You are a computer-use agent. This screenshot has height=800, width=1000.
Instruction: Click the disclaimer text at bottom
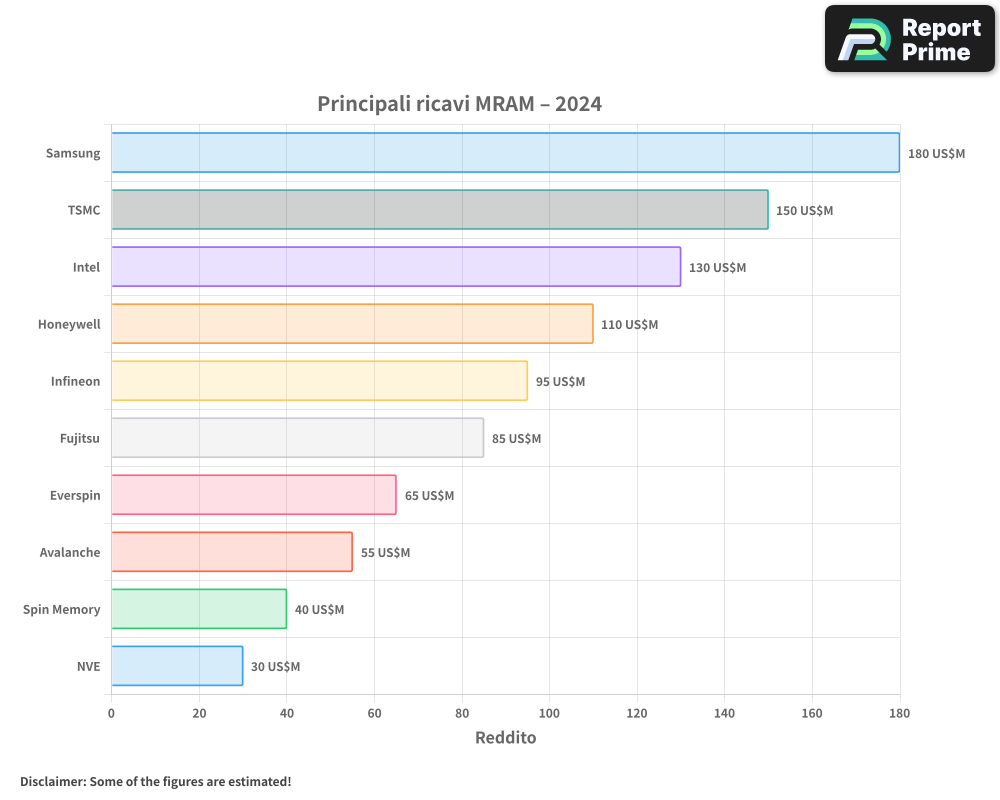(x=154, y=782)
